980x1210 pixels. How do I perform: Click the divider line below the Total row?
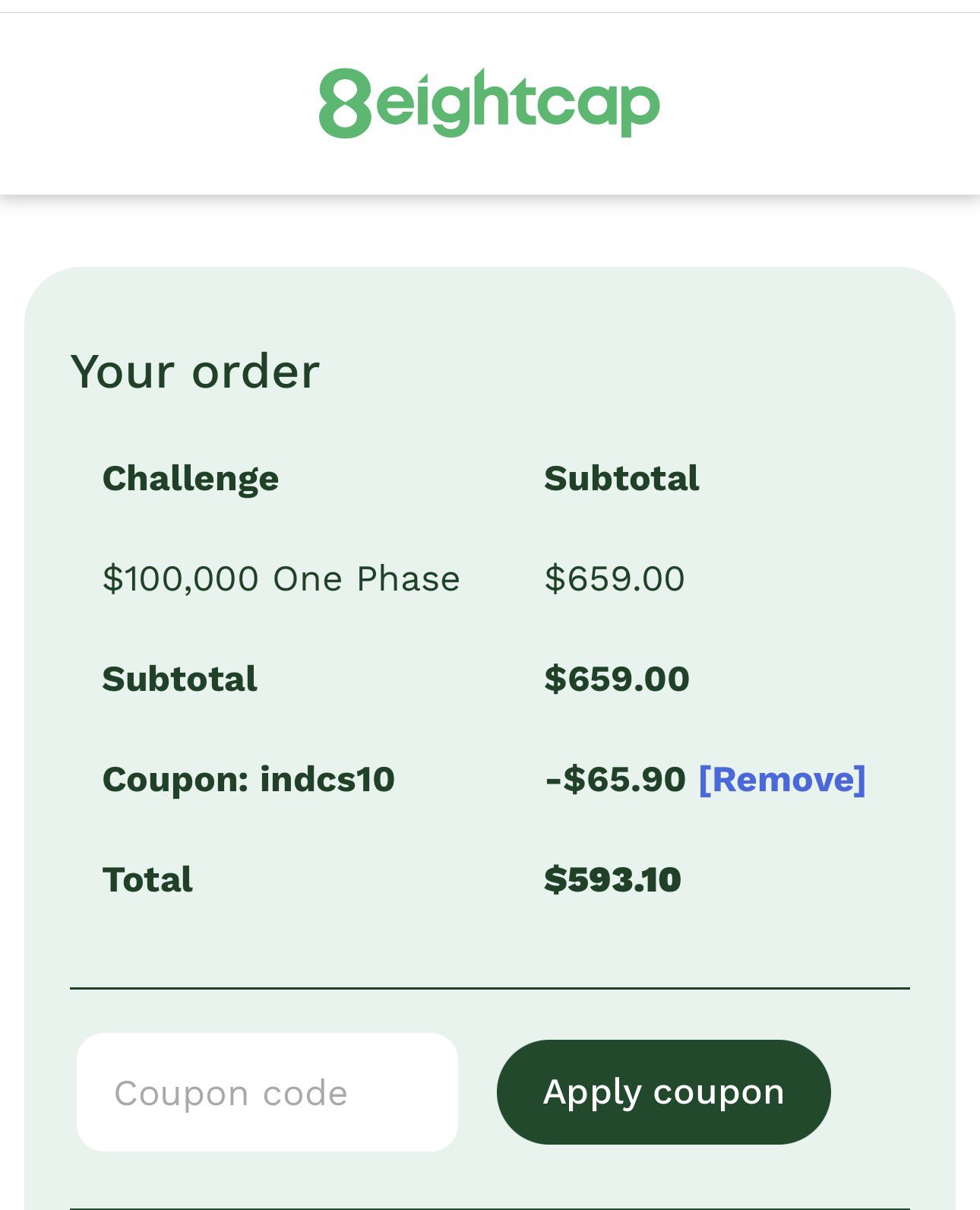pyautogui.click(x=489, y=989)
